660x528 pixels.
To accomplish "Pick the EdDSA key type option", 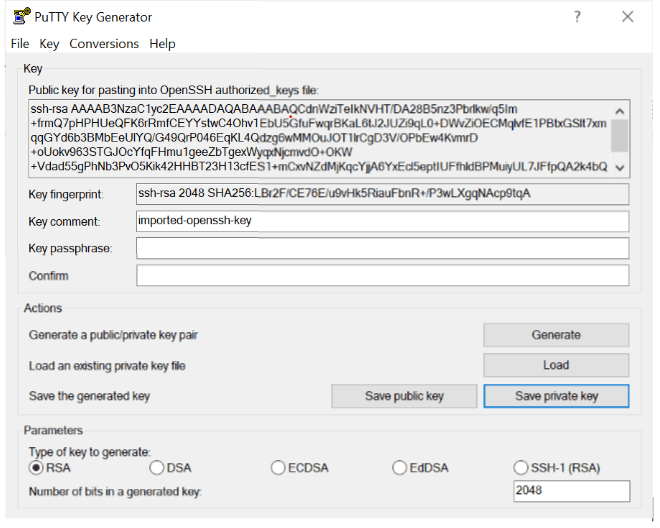I will click(x=400, y=467).
